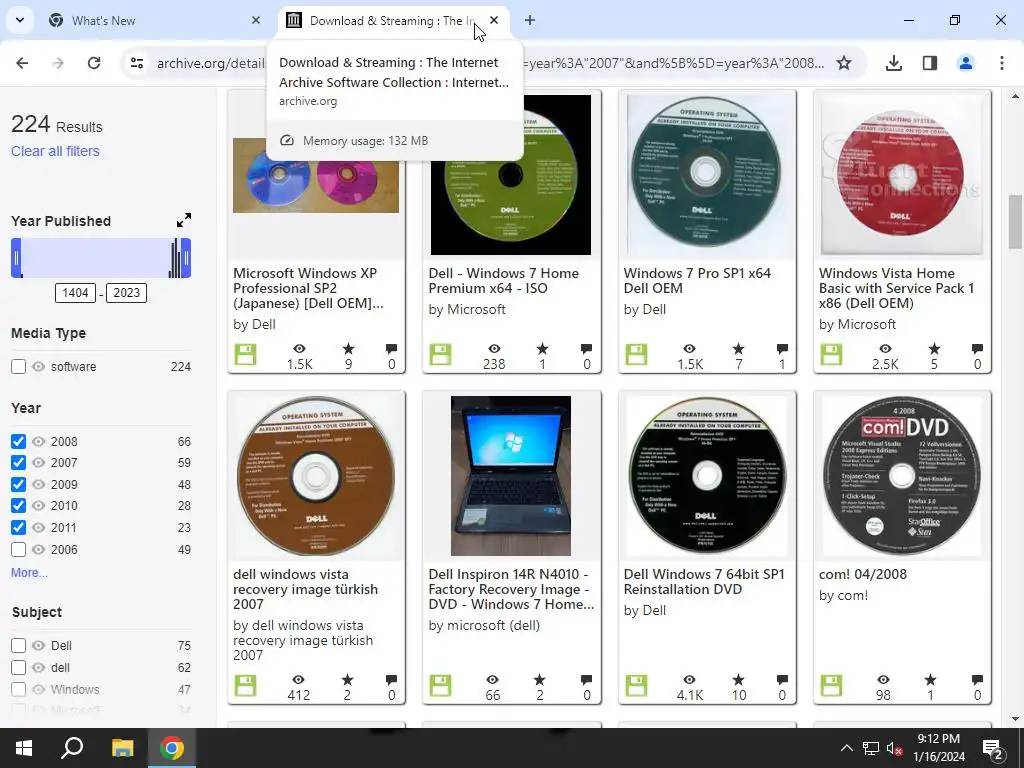Click the left handle of year slider
1024x768 pixels.
tap(16, 258)
